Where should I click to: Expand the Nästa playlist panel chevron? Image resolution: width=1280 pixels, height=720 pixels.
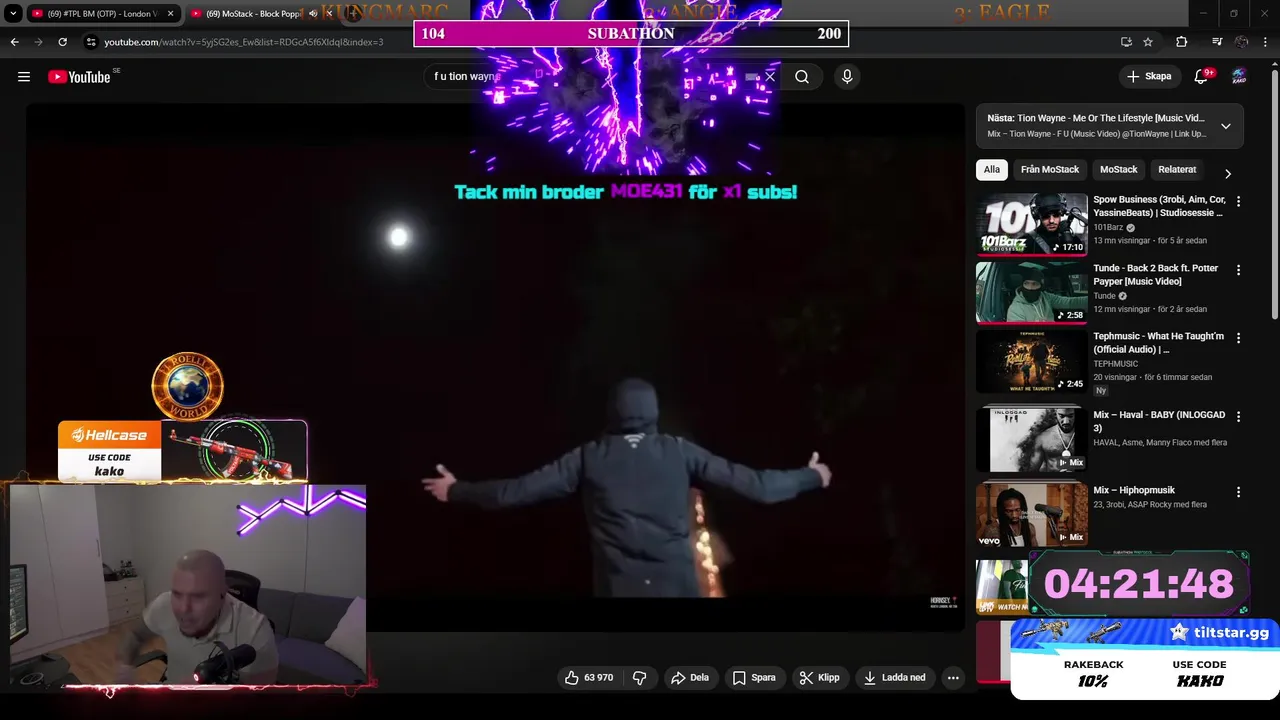(x=1225, y=126)
